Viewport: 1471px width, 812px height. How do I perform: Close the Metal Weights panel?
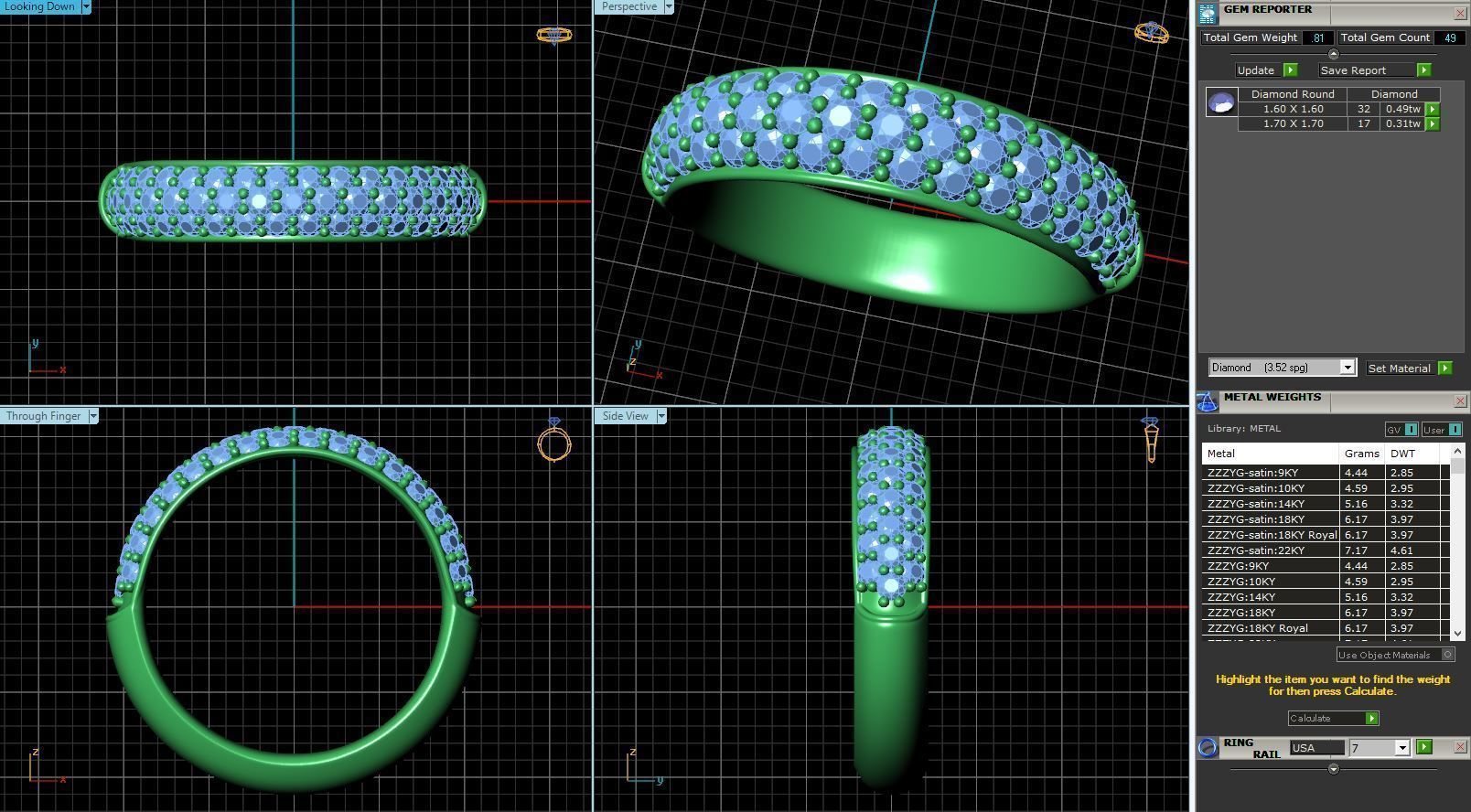(1460, 401)
